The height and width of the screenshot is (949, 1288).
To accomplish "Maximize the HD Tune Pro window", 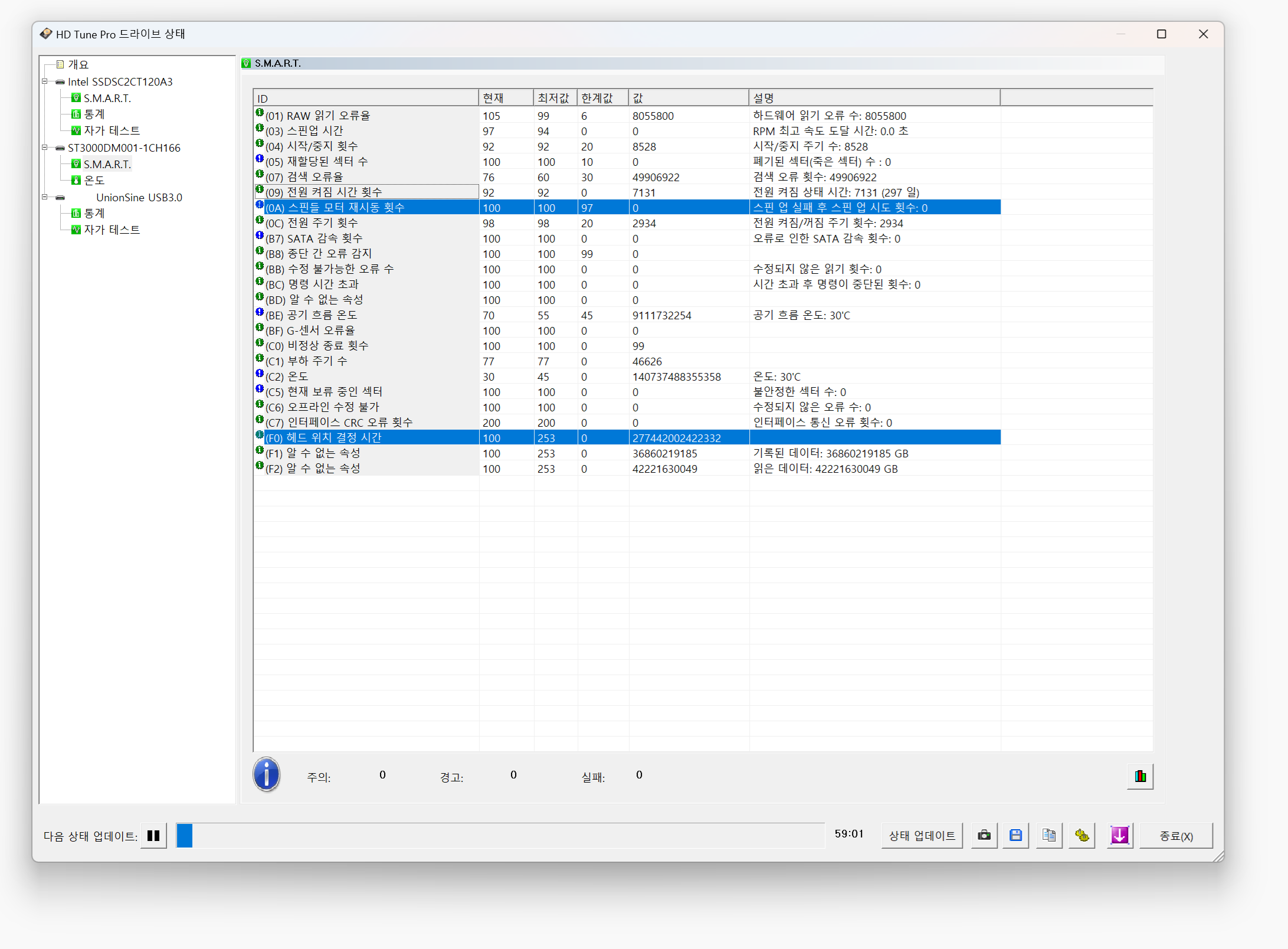I will click(1161, 34).
